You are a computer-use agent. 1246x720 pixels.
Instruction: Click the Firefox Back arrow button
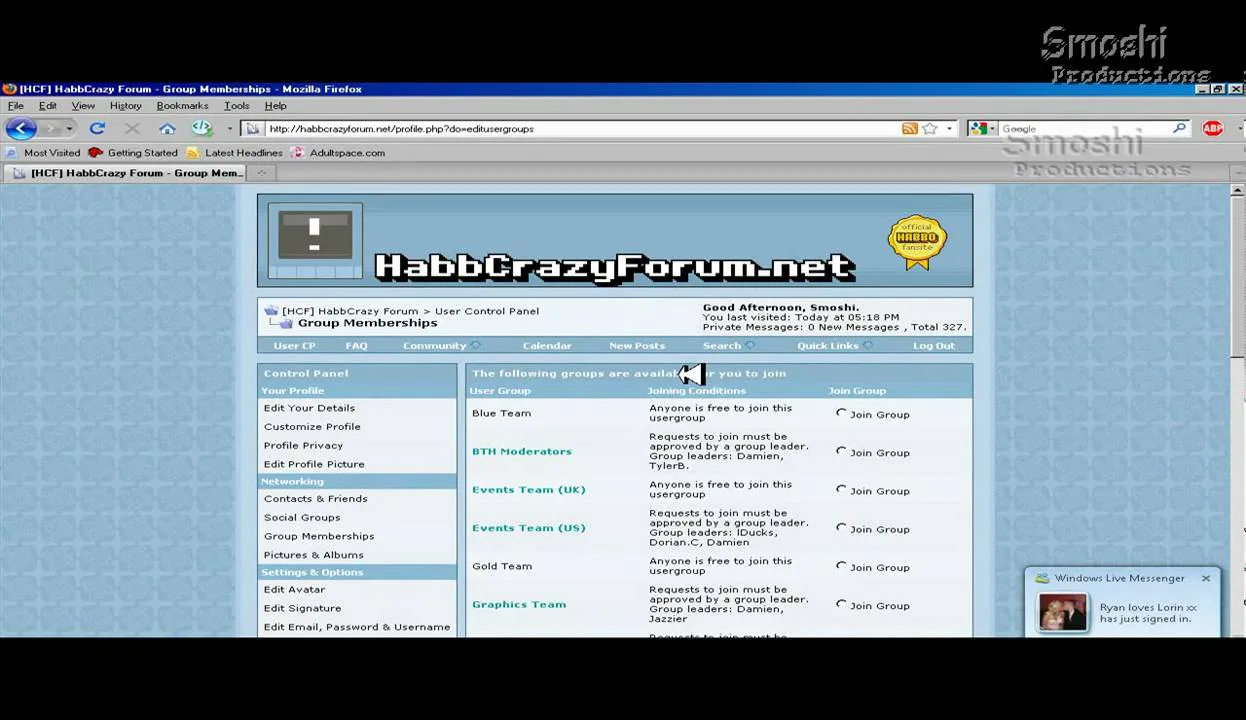[x=21, y=128]
